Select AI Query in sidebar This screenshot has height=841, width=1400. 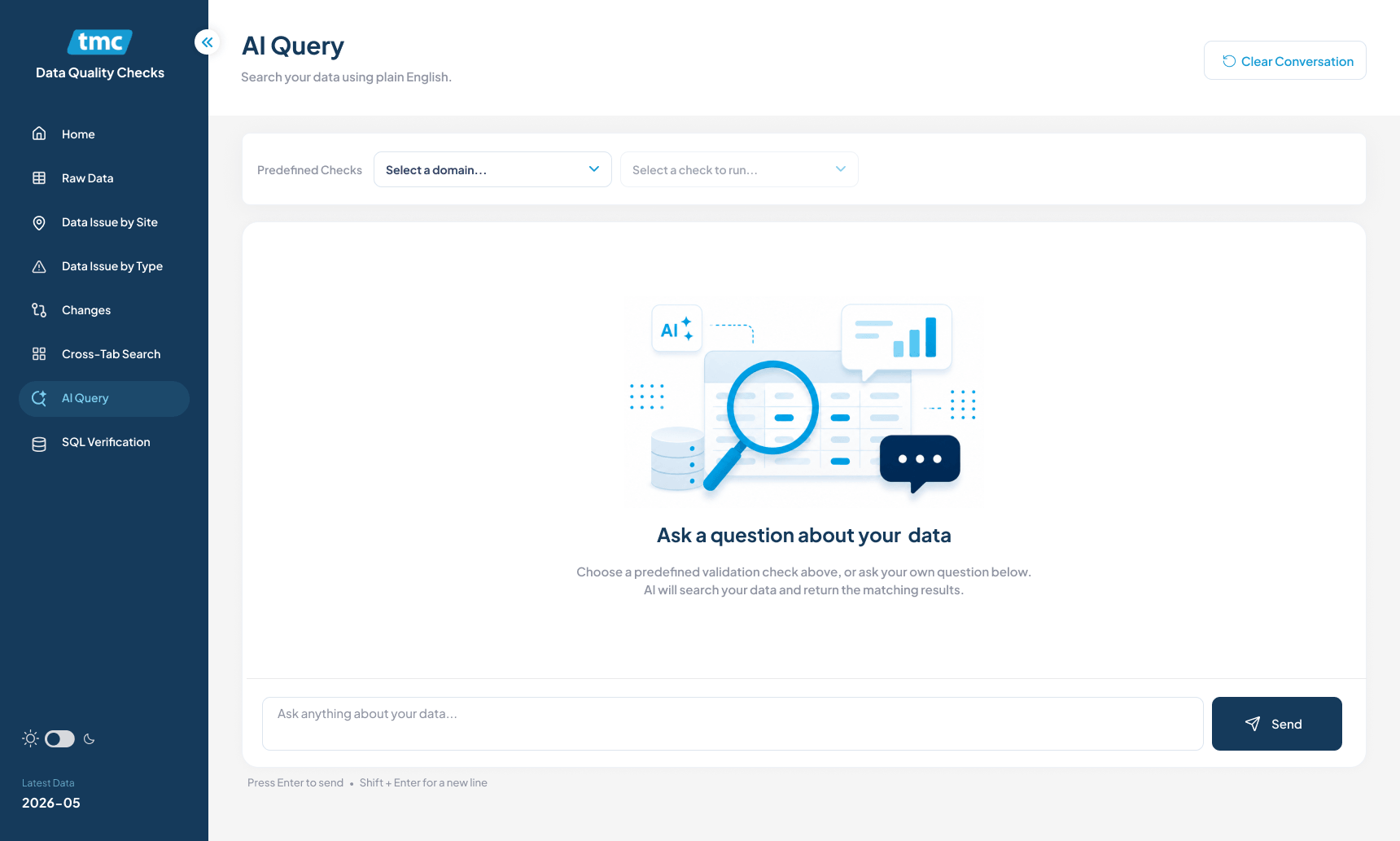[x=104, y=399]
